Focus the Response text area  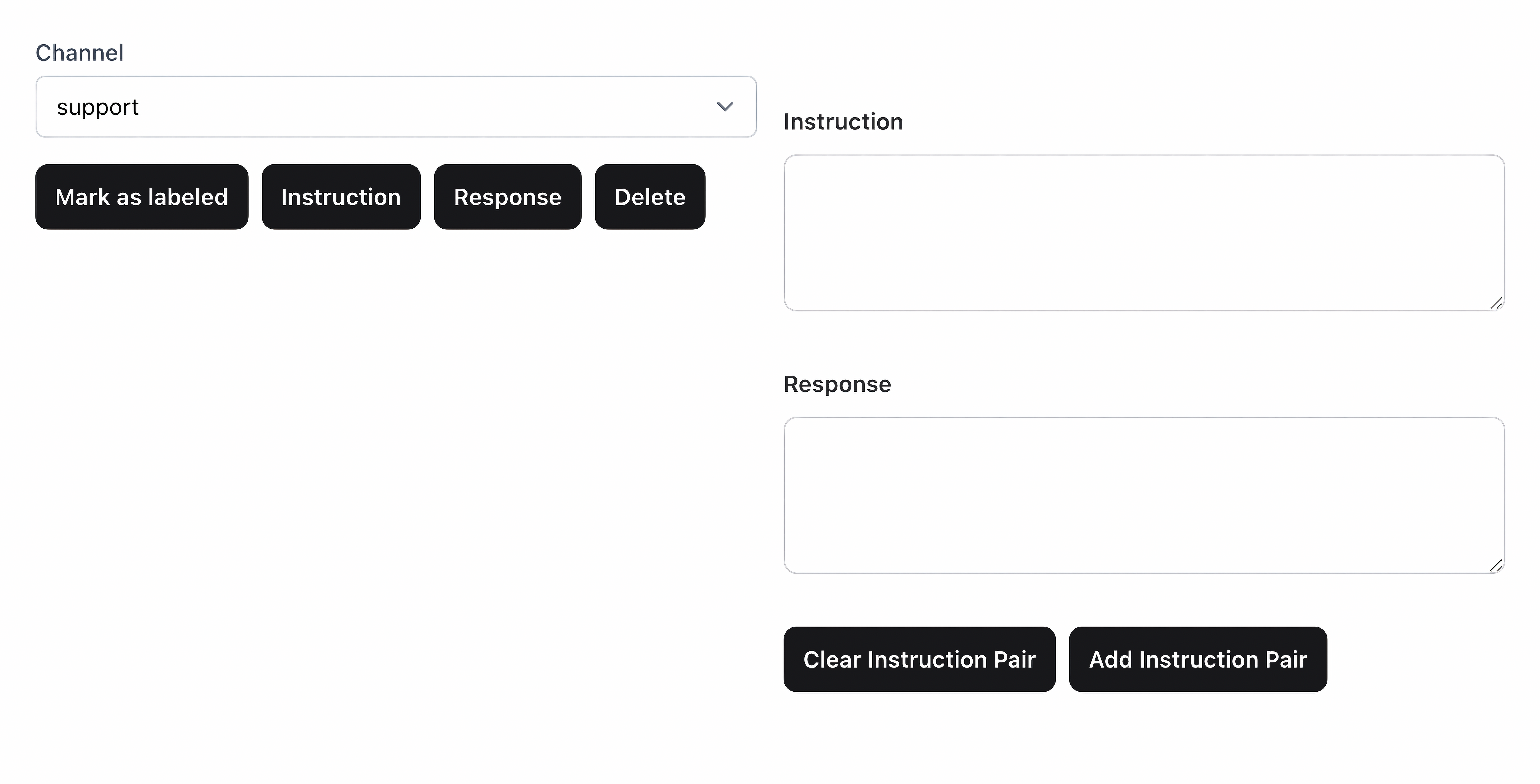(x=1144, y=495)
